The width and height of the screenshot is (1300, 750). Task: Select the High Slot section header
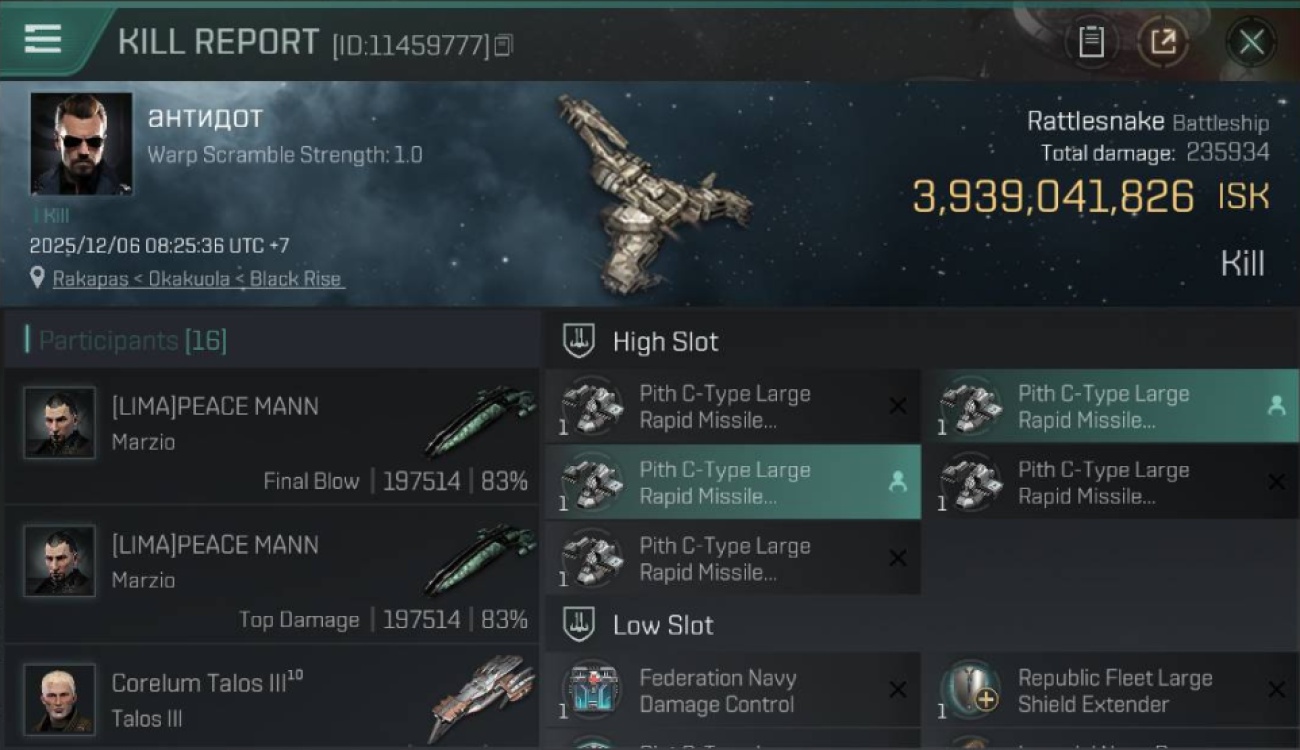click(x=665, y=341)
